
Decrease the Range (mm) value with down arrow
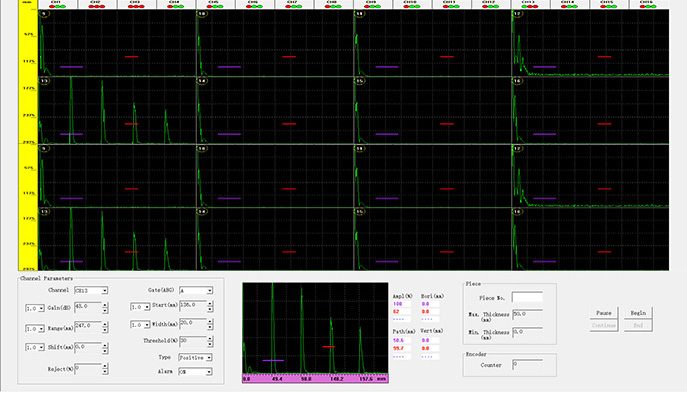point(105,331)
